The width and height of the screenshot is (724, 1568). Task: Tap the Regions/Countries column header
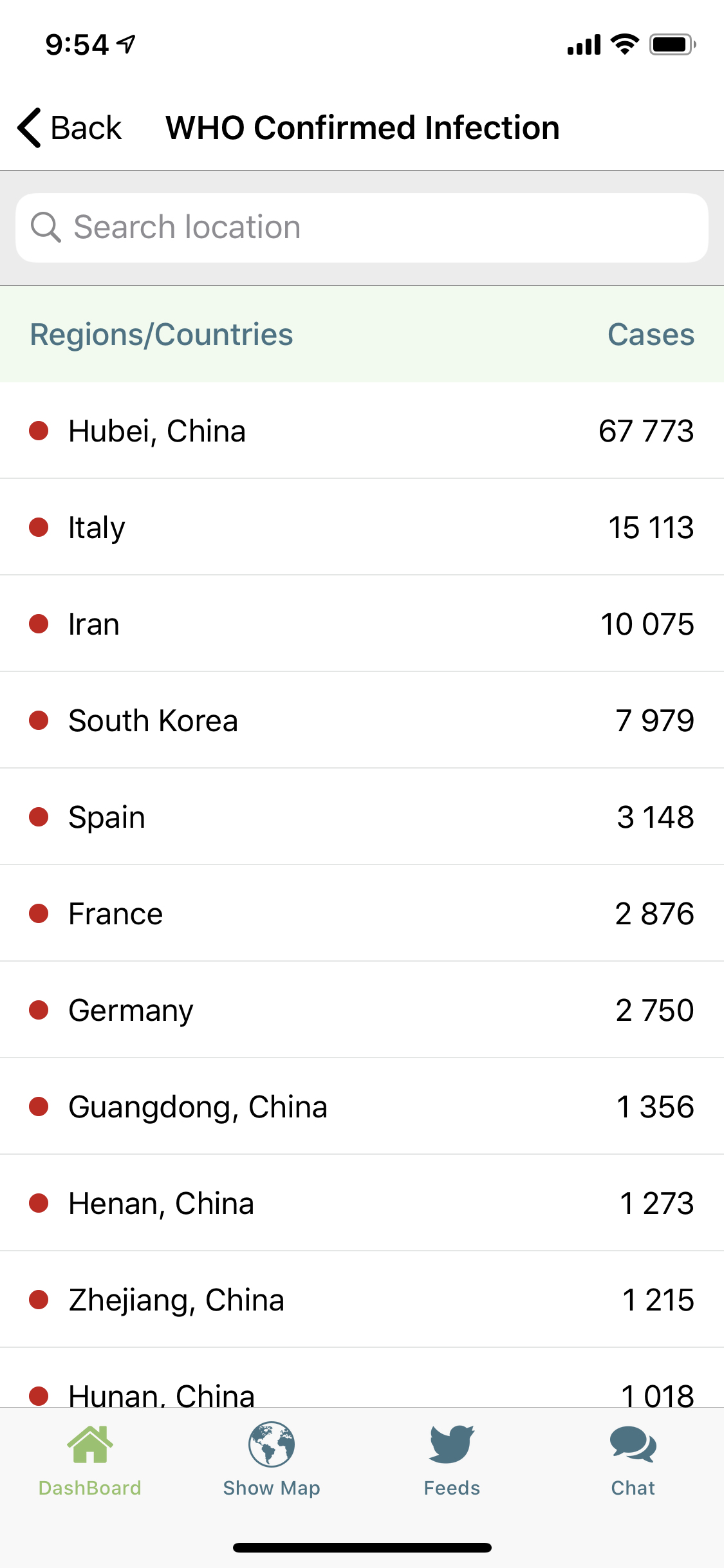162,335
